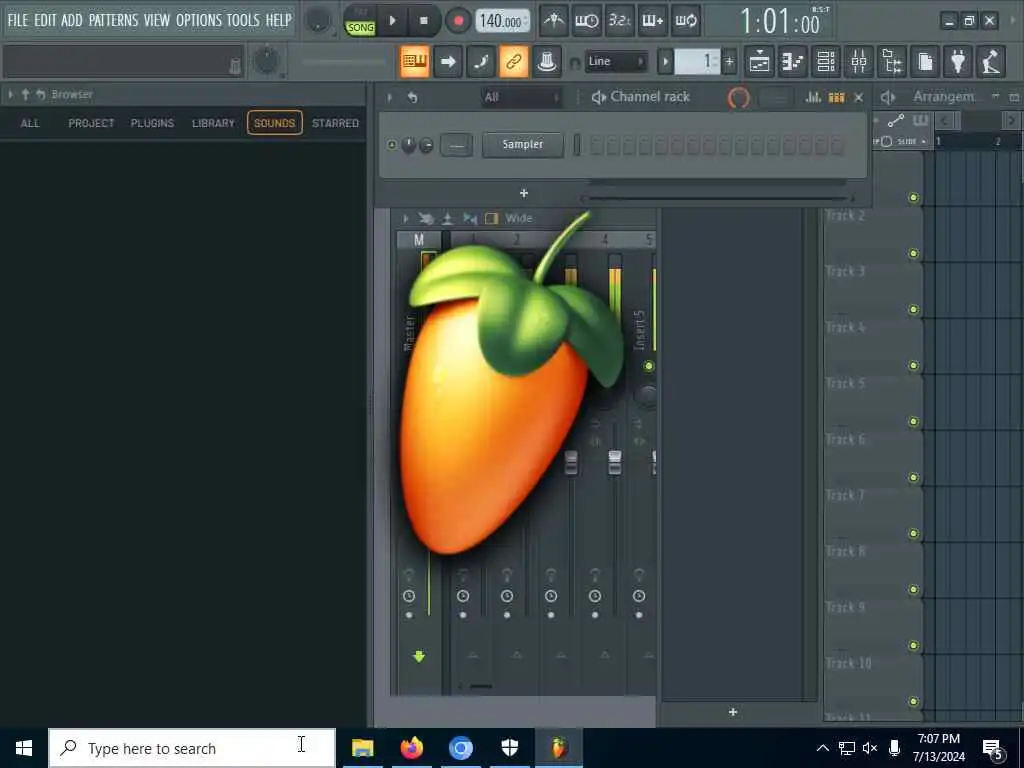Open the Playlist view icon
The width and height of the screenshot is (1024, 768).
click(760, 62)
